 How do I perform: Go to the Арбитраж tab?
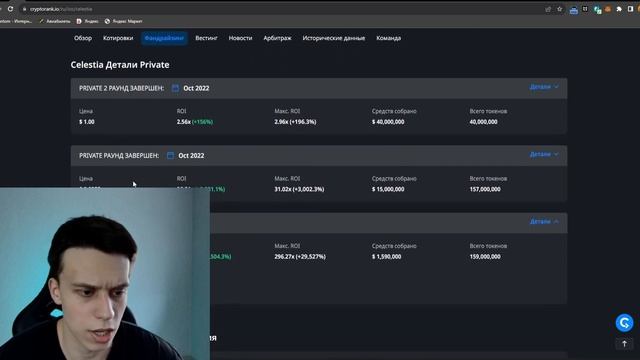click(x=278, y=38)
